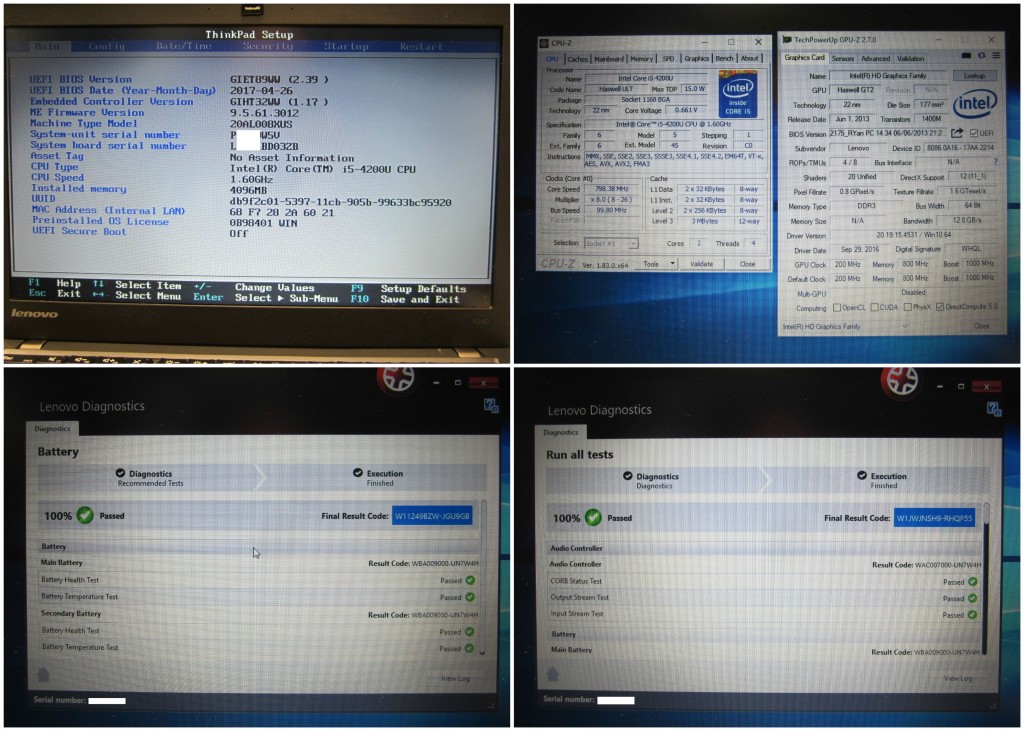The width and height of the screenshot is (1024, 731).
Task: Select the Startup tab in ThinkPad Setup
Action: (x=346, y=46)
